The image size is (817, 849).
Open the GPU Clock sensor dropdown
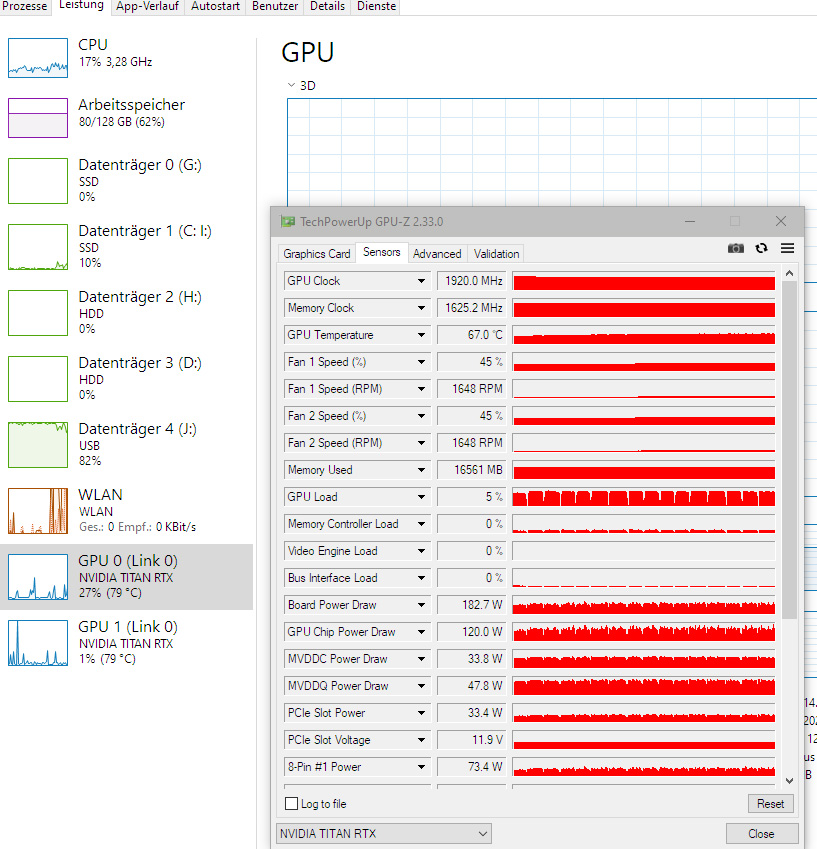[421, 281]
